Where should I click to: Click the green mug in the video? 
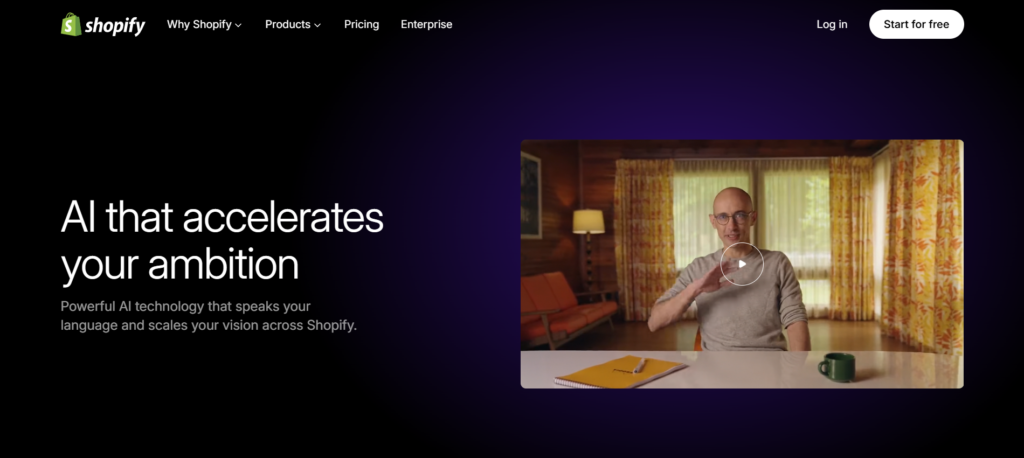coord(837,367)
